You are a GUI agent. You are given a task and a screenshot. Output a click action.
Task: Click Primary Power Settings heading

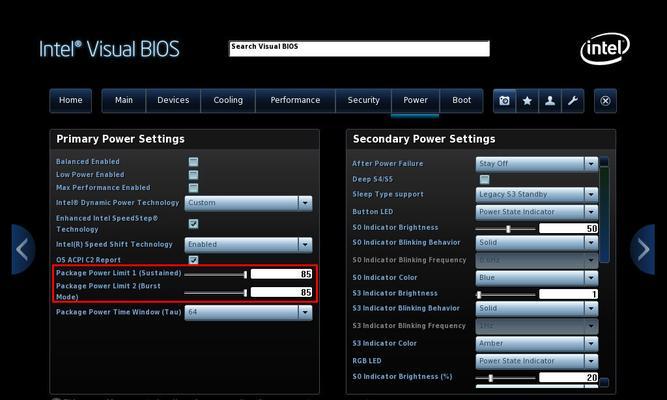(x=120, y=139)
